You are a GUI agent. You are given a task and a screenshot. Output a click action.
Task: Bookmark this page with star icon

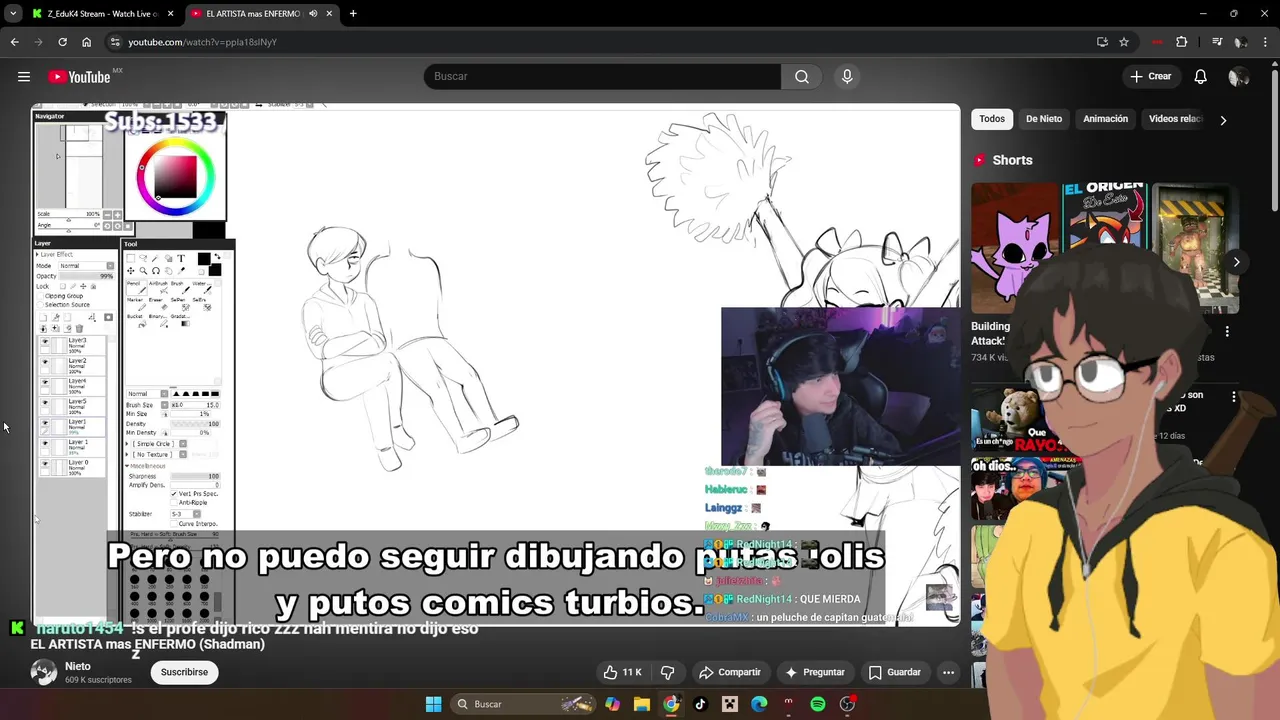coord(1124,42)
